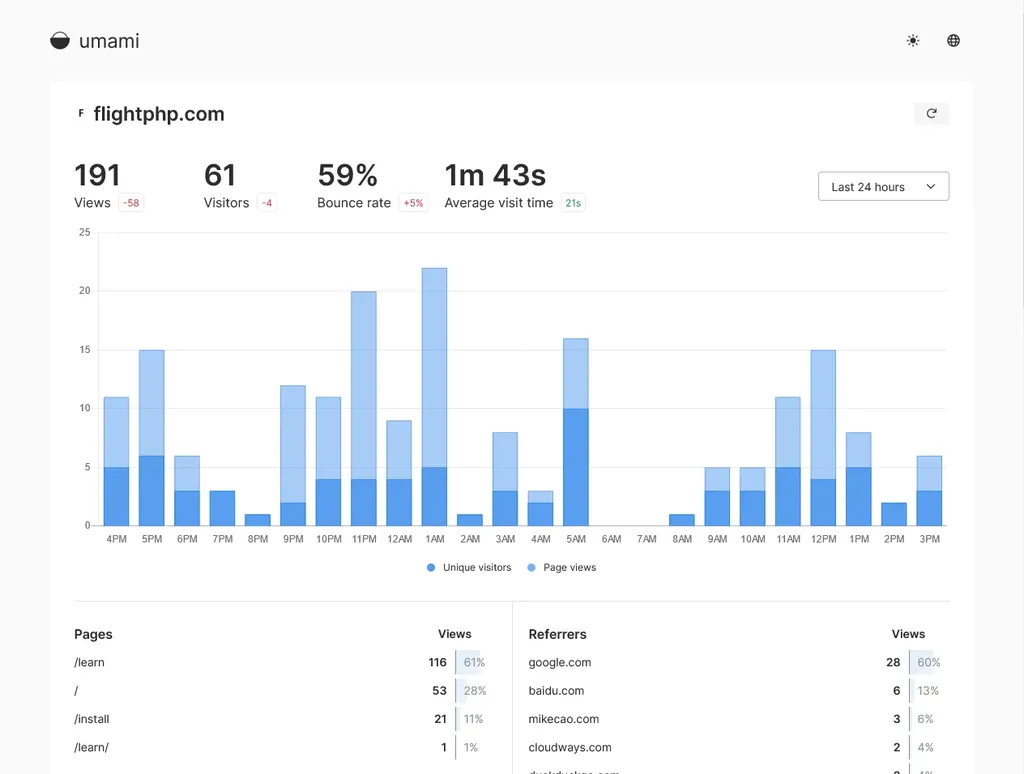This screenshot has width=1024, height=774.
Task: Click the 21s visit time change badge
Action: coord(573,203)
